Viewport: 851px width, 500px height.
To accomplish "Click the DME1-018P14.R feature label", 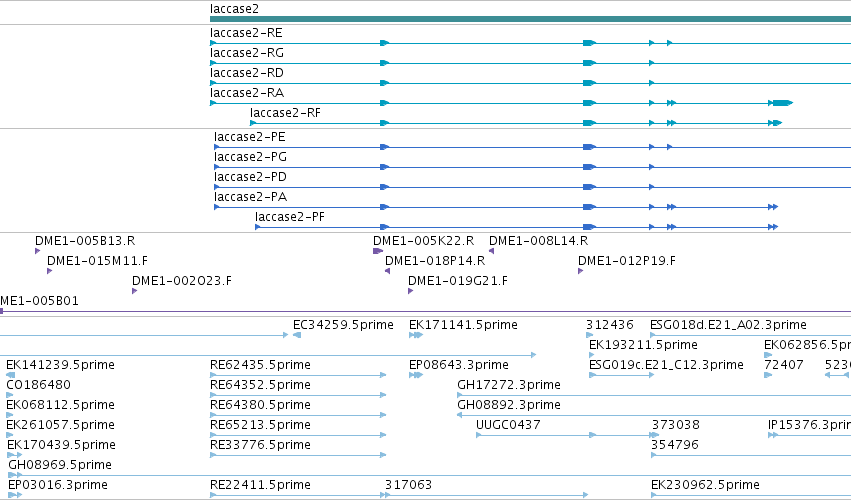I will click(x=435, y=261).
